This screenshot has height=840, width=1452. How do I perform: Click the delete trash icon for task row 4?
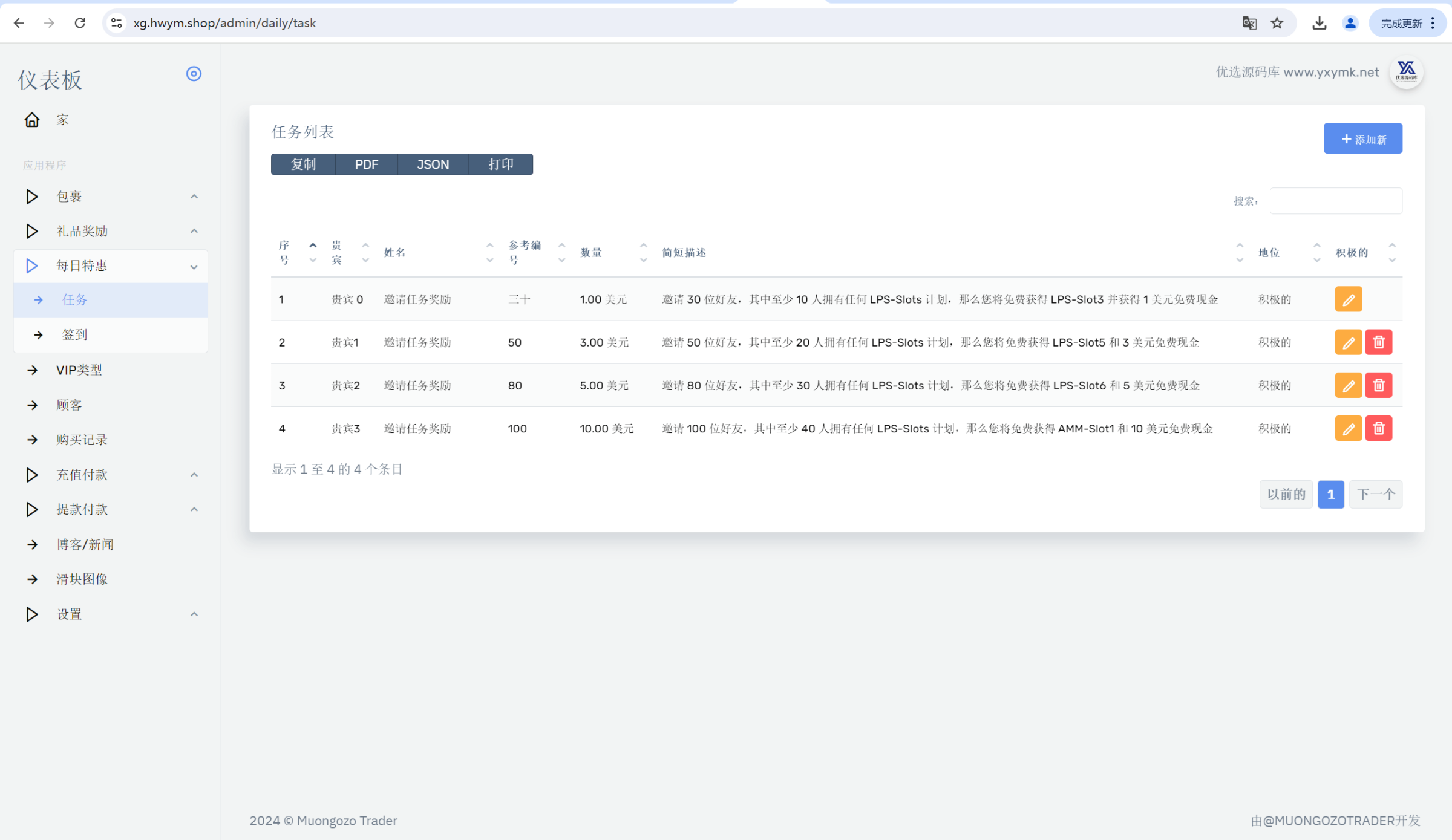click(1379, 428)
